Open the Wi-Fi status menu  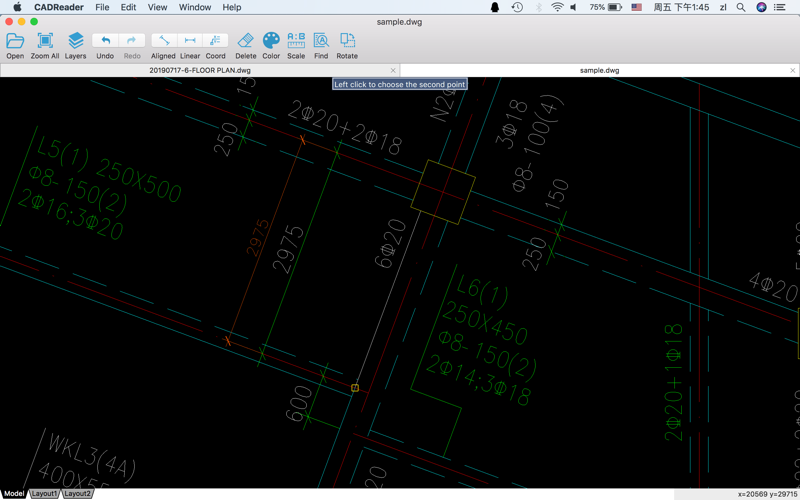(x=557, y=7)
